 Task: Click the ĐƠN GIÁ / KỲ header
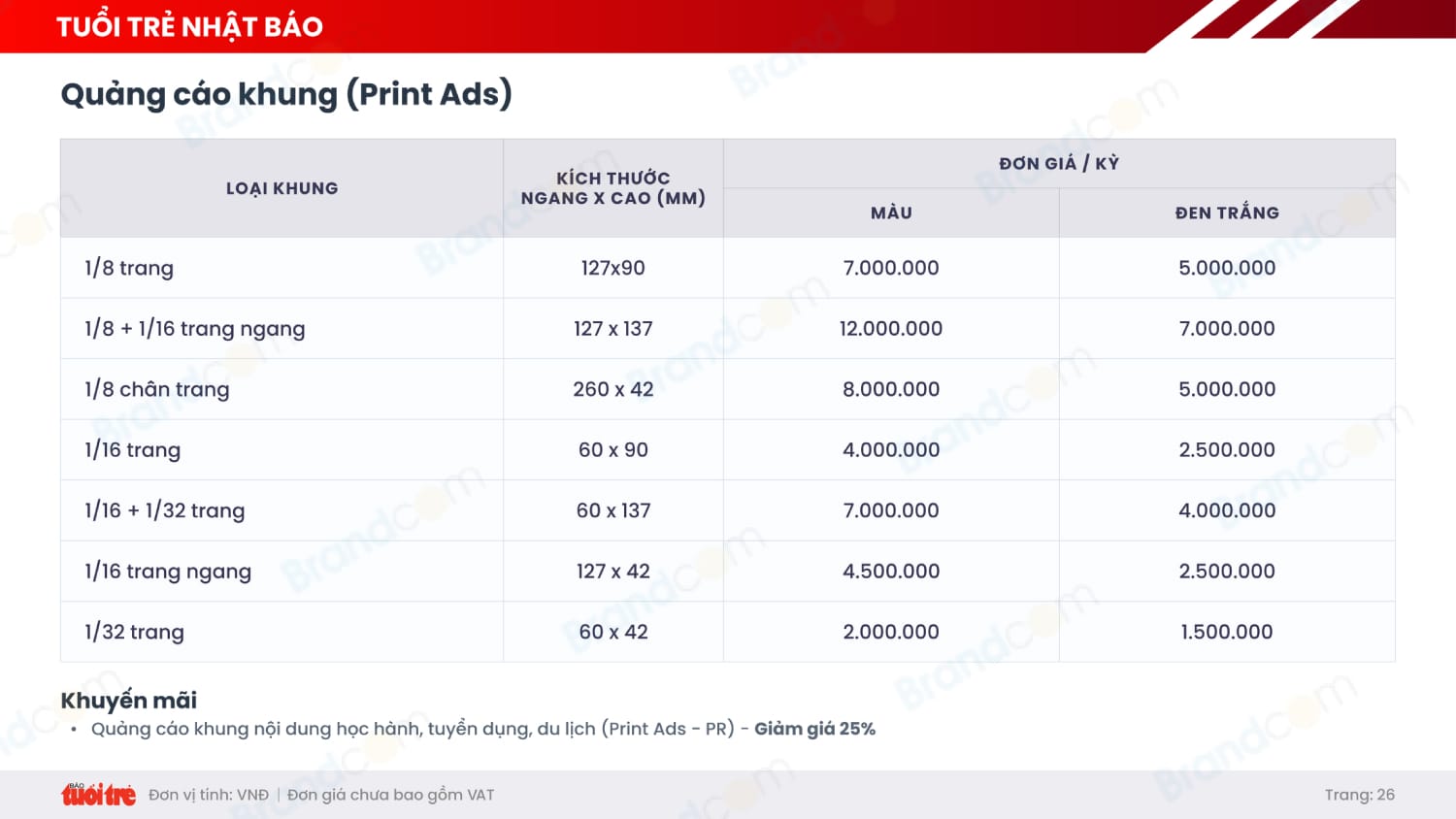(1058, 163)
